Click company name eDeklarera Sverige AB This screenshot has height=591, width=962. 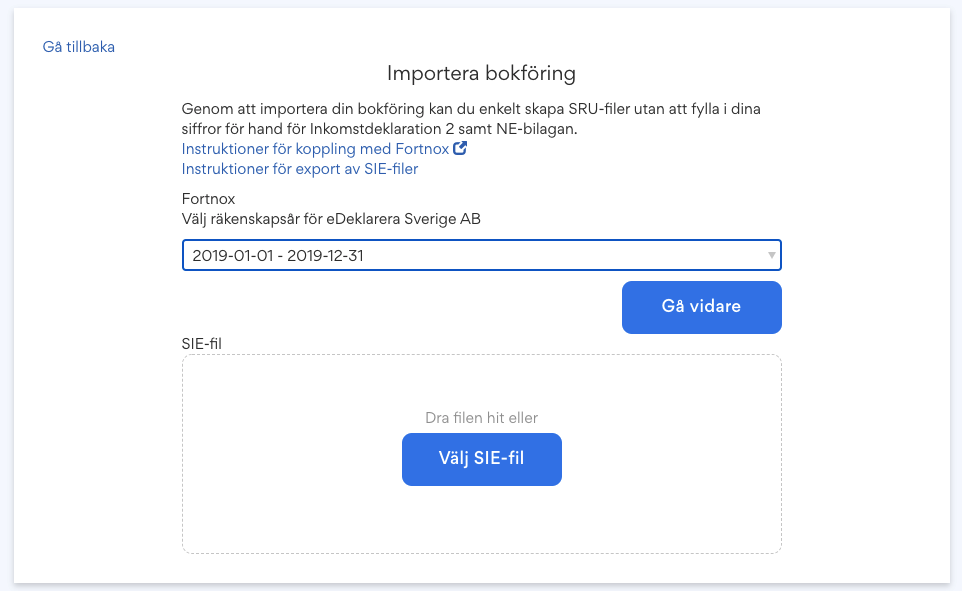[404, 219]
